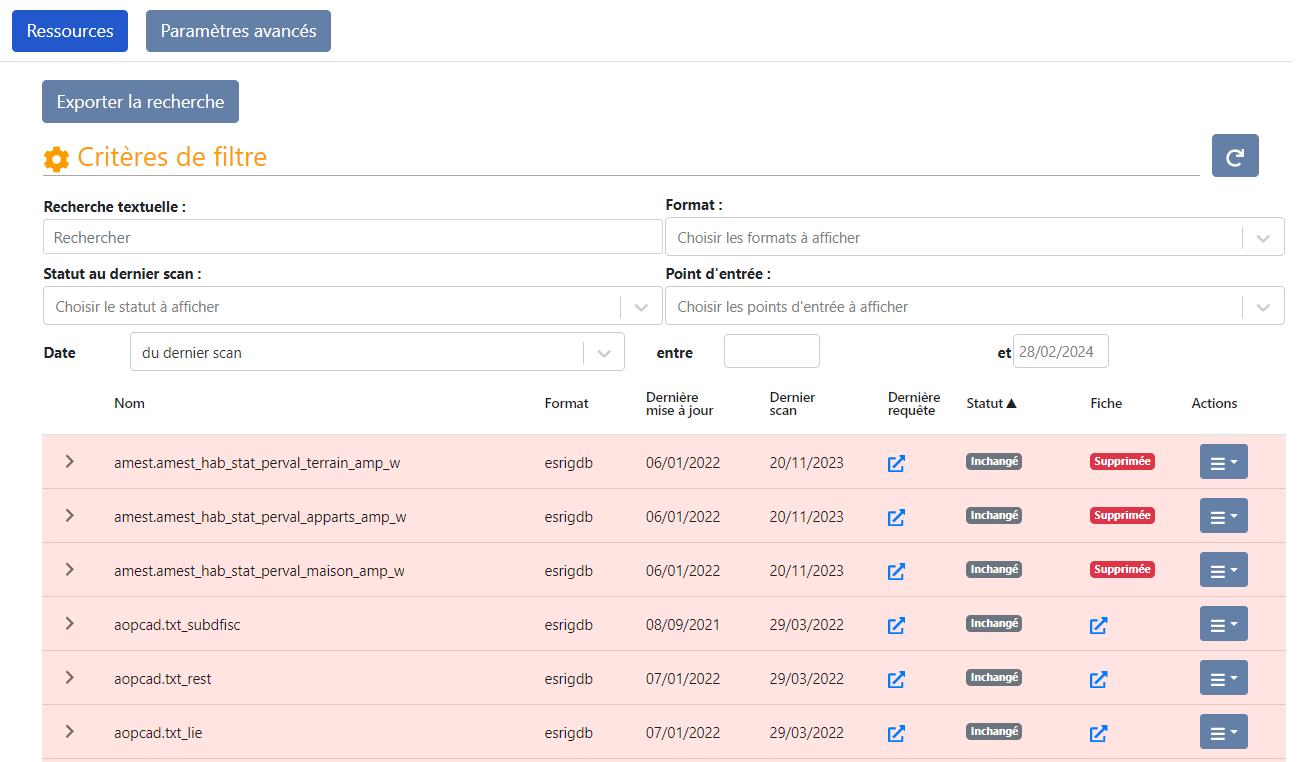Click Supprimée badge on terrain_amp_w row
This screenshot has width=1305, height=762.
click(x=1122, y=461)
